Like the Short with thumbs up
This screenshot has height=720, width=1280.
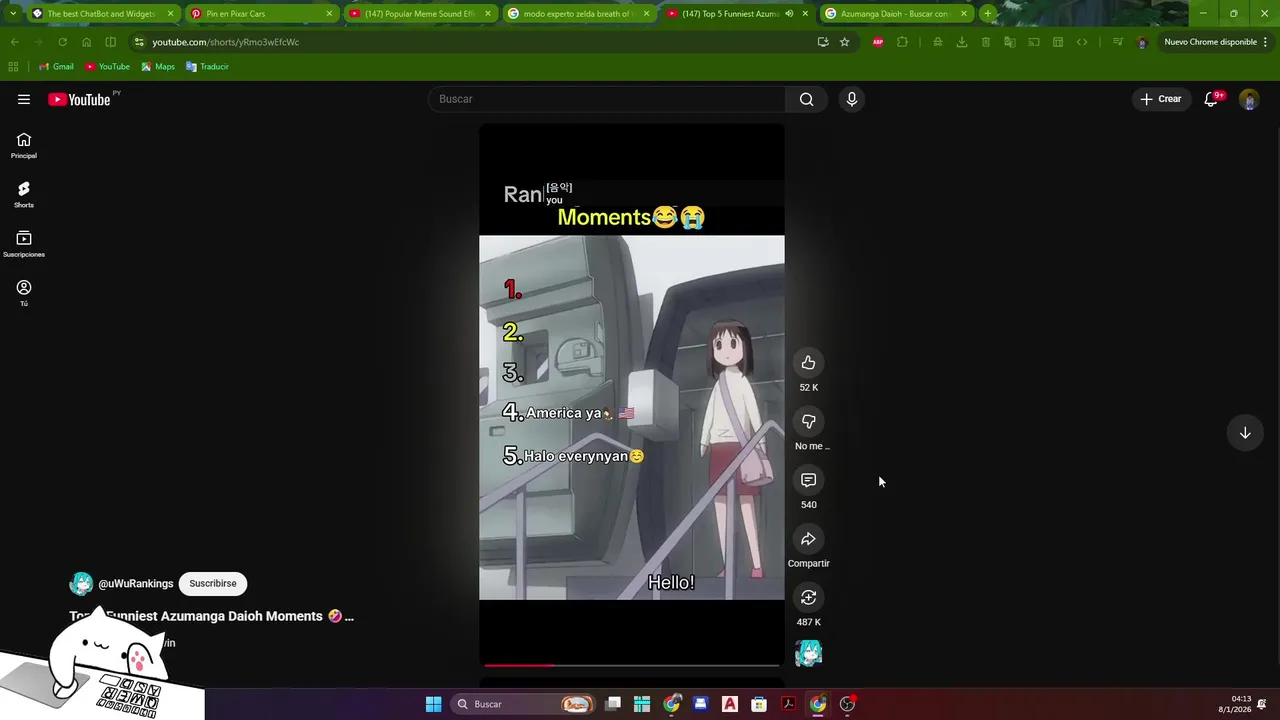click(808, 363)
